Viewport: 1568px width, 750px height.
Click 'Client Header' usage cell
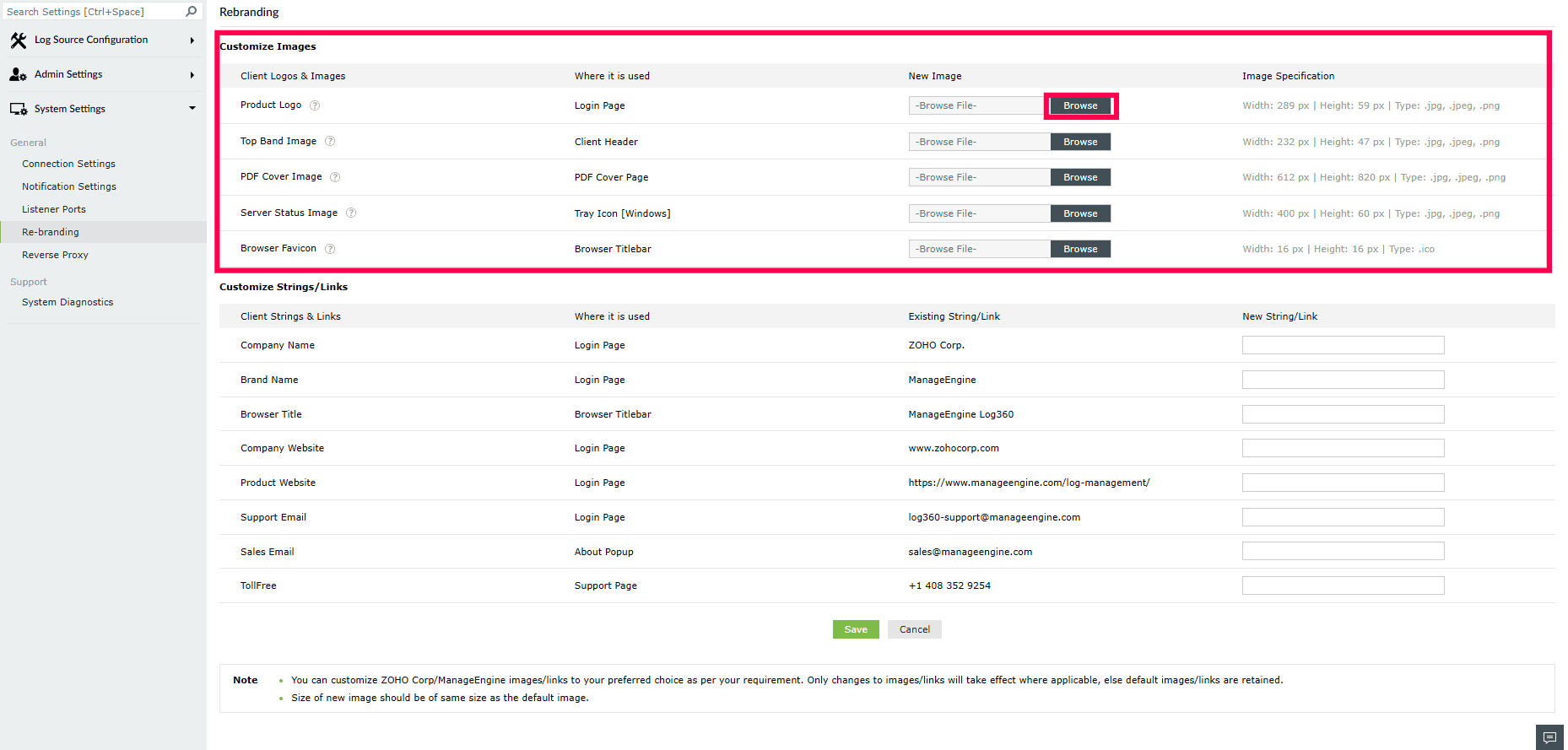pos(606,142)
